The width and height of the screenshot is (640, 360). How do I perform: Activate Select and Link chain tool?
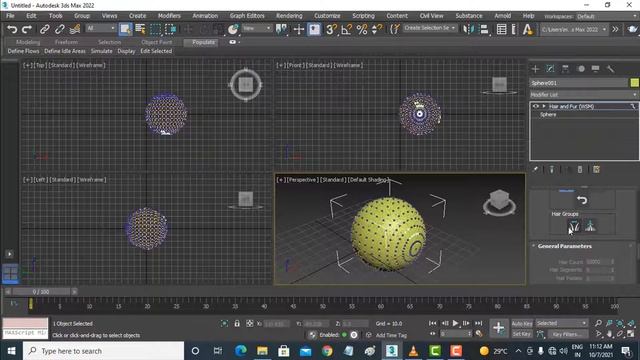coord(44,29)
